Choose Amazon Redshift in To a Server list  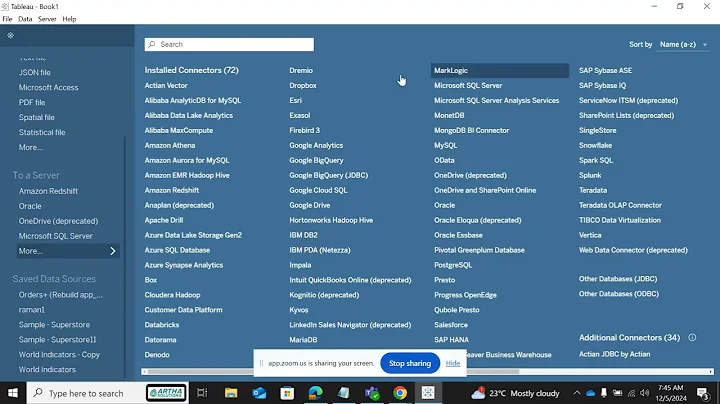coord(48,191)
